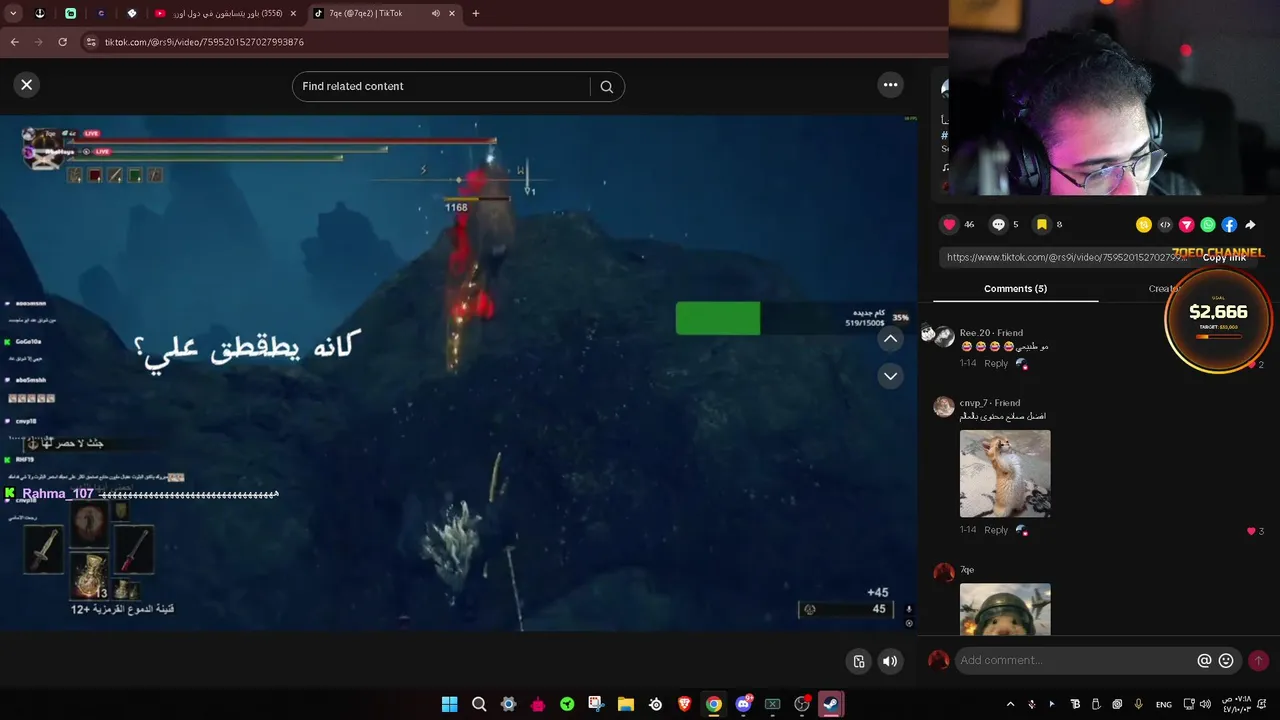Open the white diamond pinned tab

coord(131,14)
